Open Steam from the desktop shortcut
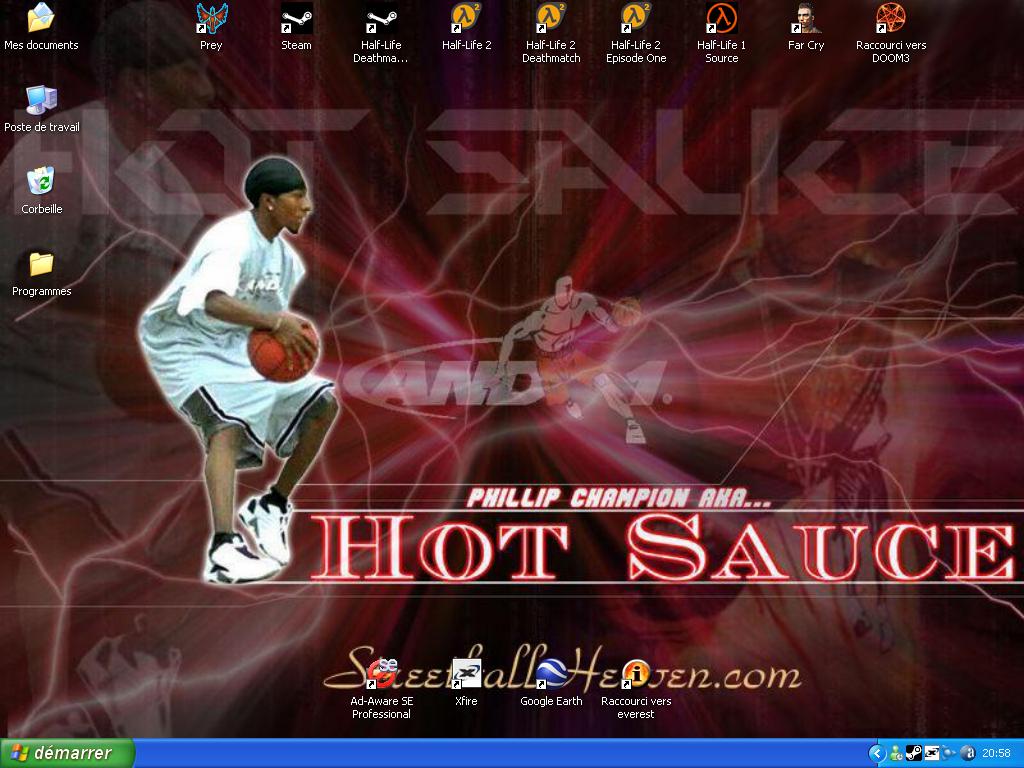The height and width of the screenshot is (768, 1024). pos(296,22)
